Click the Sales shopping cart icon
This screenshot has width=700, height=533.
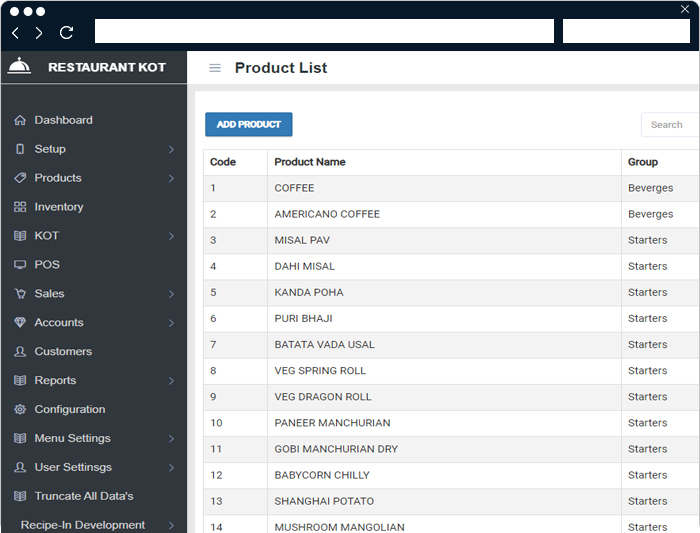[20, 294]
